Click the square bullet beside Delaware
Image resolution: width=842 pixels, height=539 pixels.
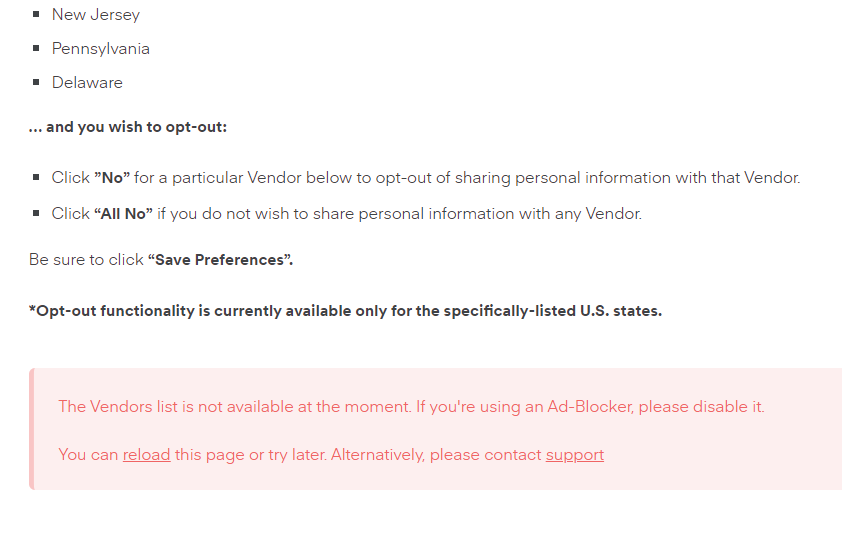[x=36, y=83]
